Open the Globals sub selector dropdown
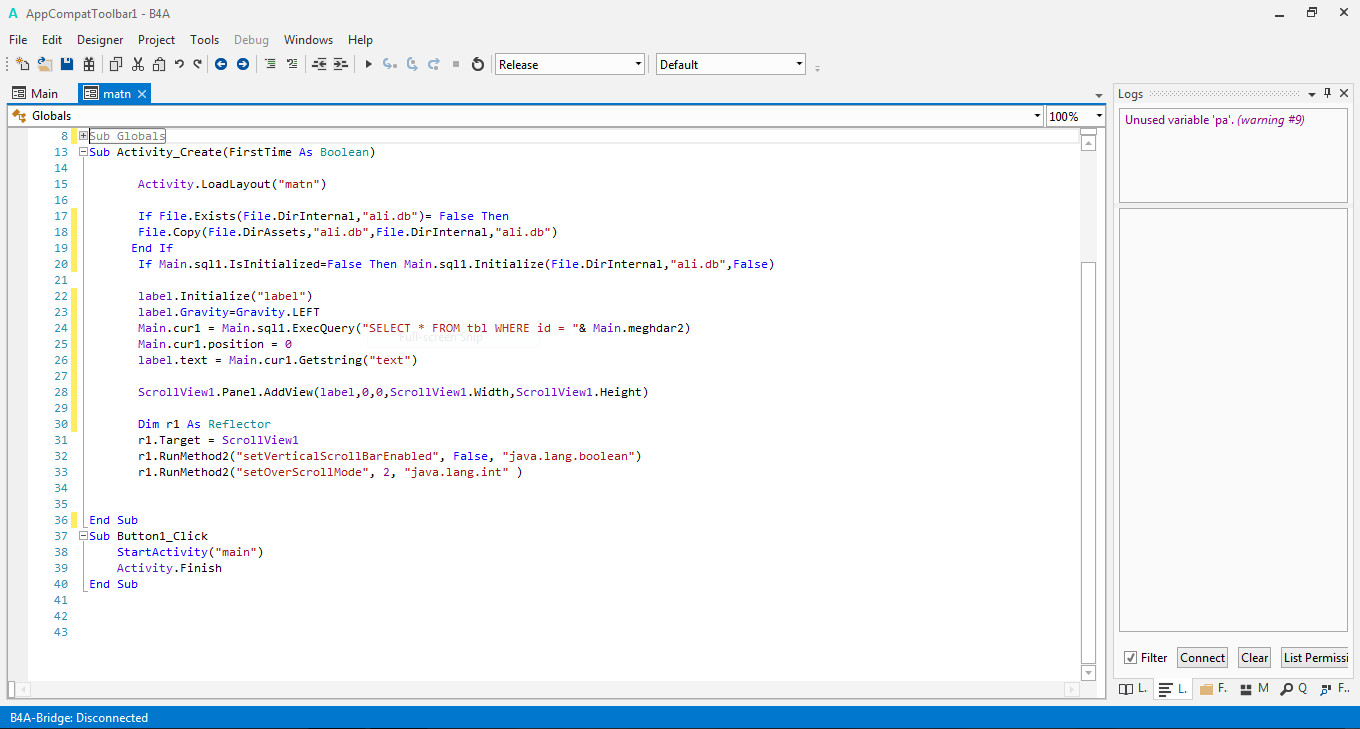The image size is (1360, 729). 1037,116
